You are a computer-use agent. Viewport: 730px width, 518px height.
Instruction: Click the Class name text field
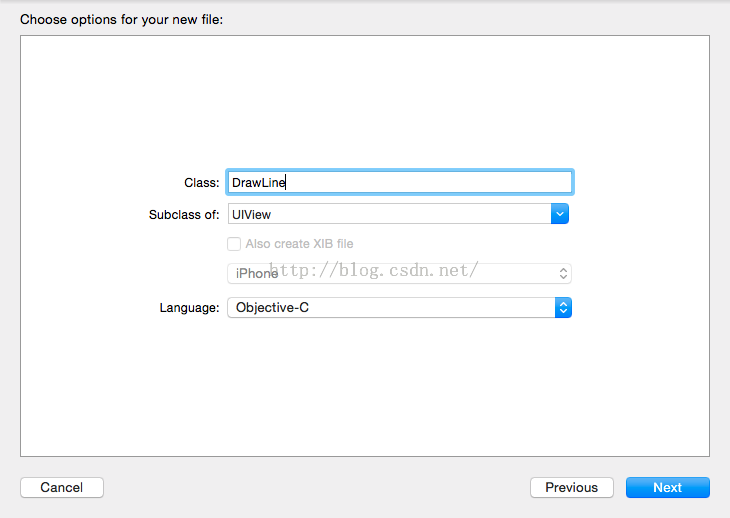400,182
